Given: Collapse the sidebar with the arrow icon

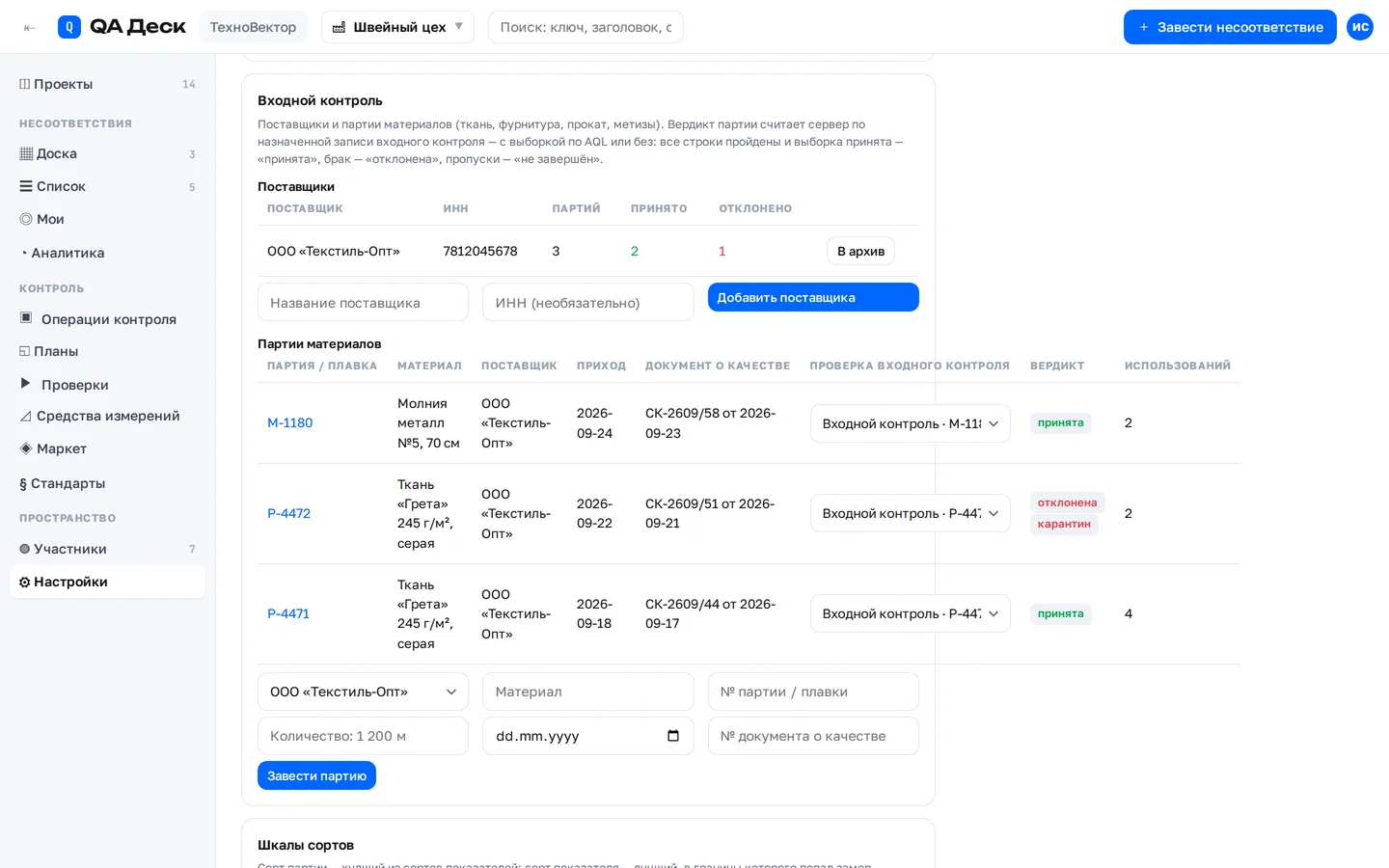Looking at the screenshot, I should 30,28.
